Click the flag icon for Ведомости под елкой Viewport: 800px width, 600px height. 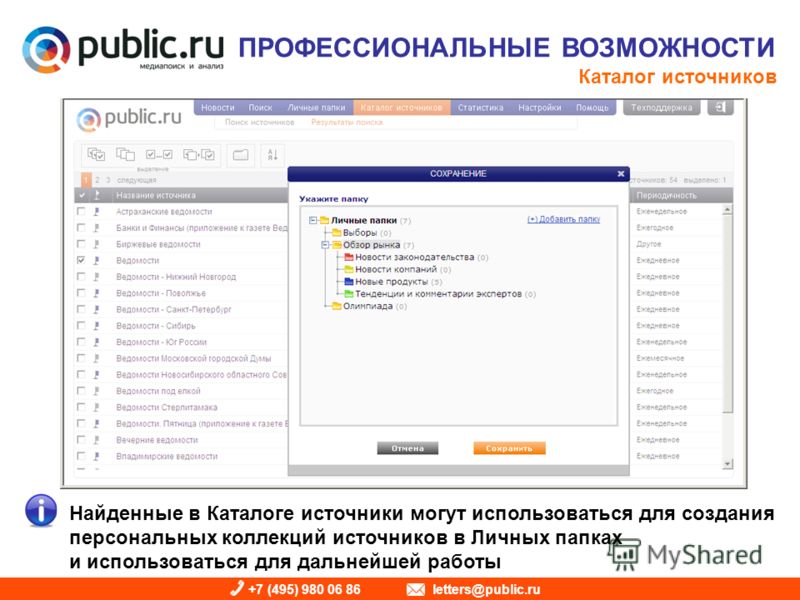click(x=96, y=391)
